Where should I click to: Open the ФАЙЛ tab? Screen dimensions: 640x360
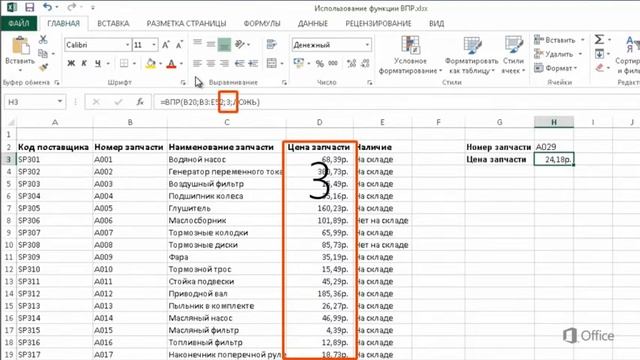click(19, 23)
